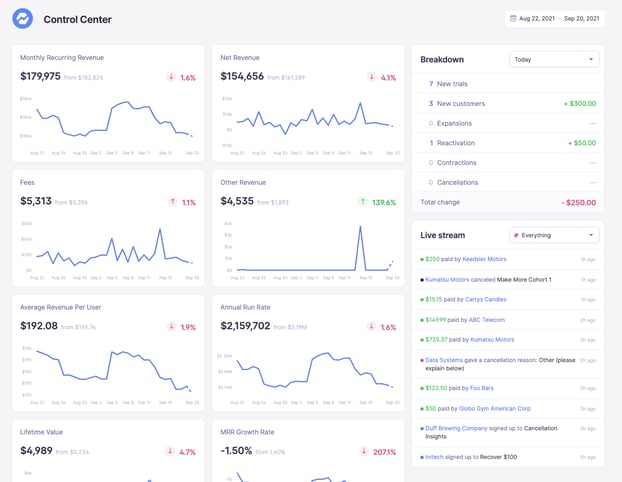Open the Foo Bars customer link
622x482 pixels.
[x=482, y=388]
